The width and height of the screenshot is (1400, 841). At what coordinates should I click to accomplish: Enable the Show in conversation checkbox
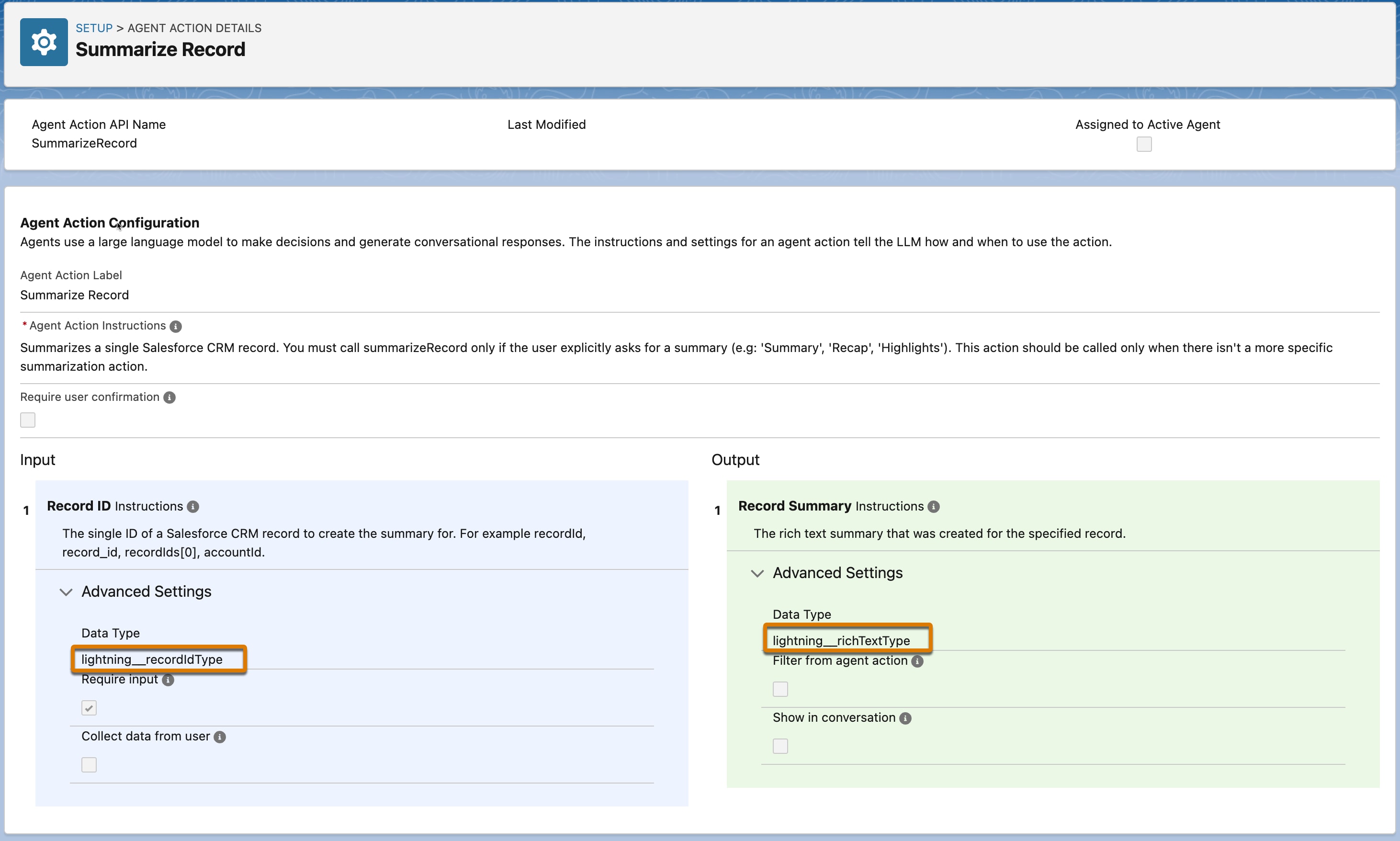(x=780, y=746)
